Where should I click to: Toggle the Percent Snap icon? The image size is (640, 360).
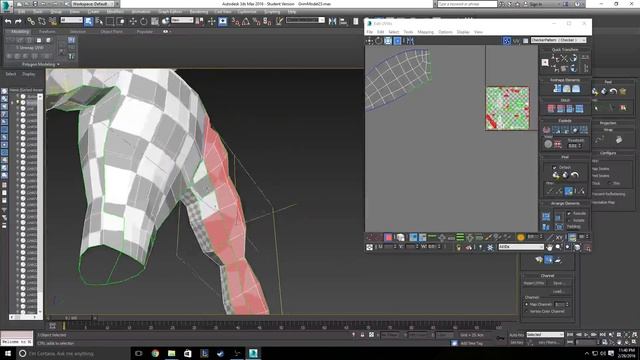pyautogui.click(x=256, y=21)
